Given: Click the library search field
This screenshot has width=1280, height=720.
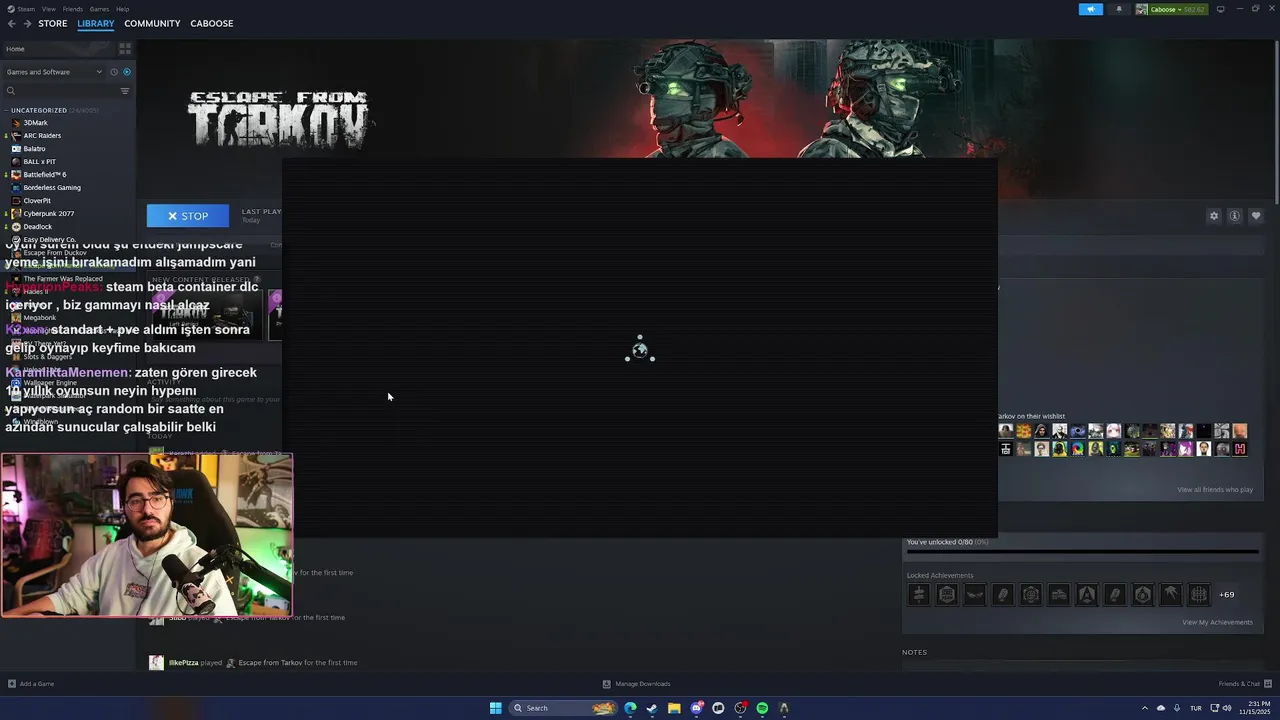Looking at the screenshot, I should pyautogui.click(x=60, y=91).
